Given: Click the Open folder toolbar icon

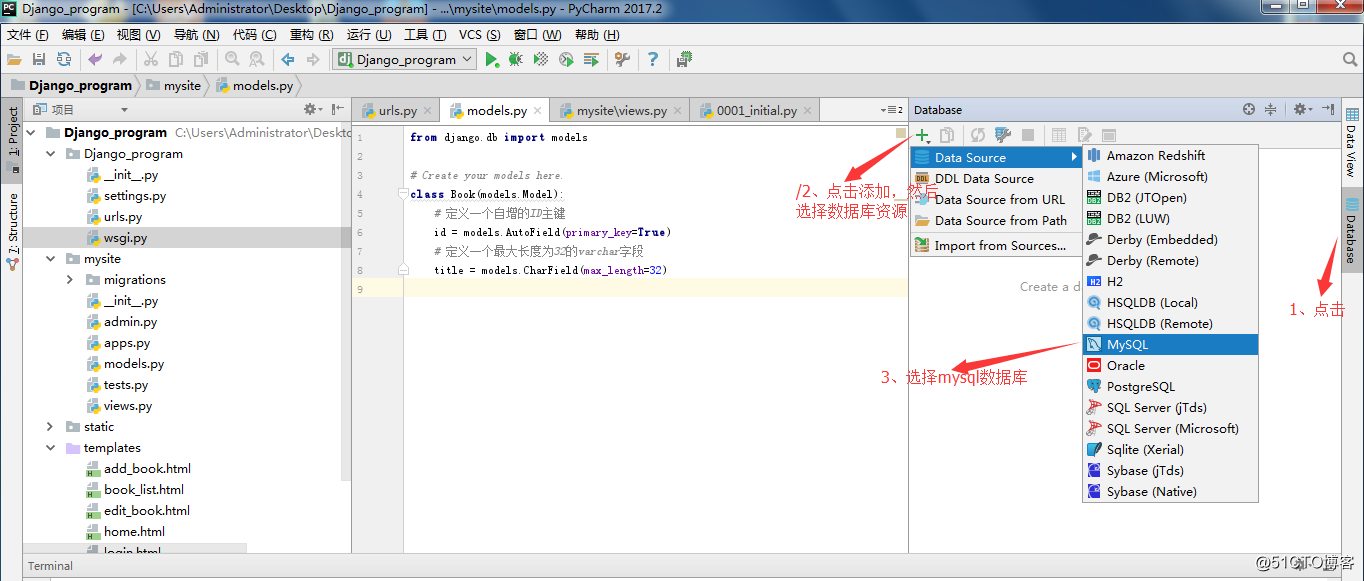Looking at the screenshot, I should [14, 60].
